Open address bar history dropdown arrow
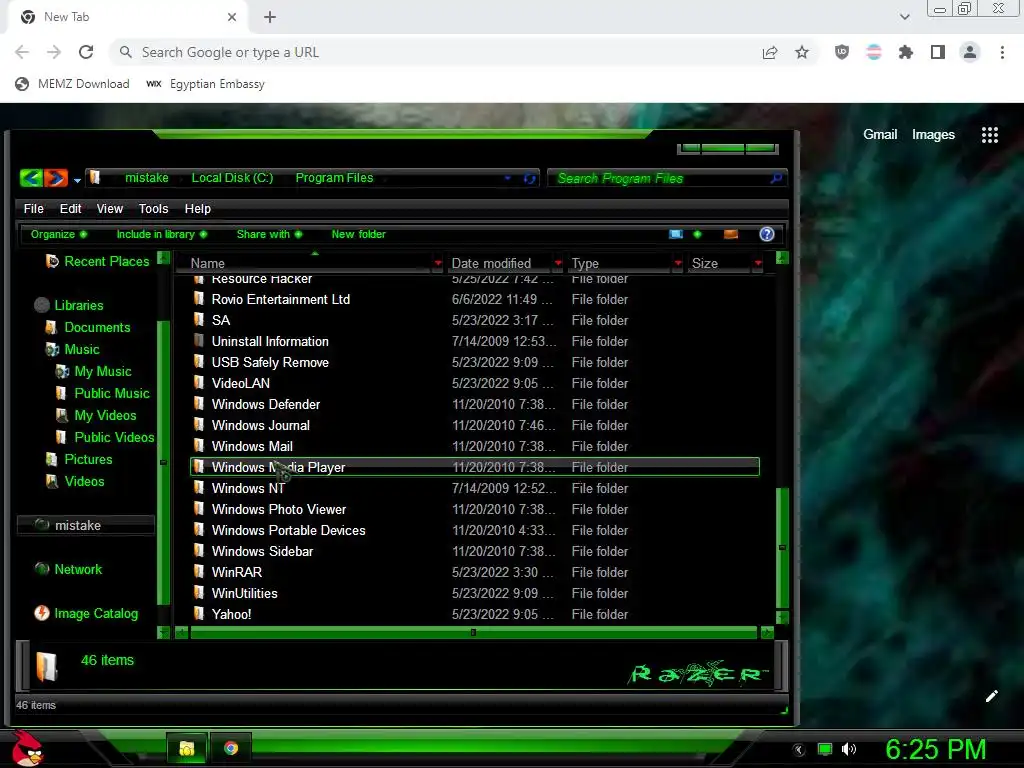The height and width of the screenshot is (768, 1024). [507, 178]
